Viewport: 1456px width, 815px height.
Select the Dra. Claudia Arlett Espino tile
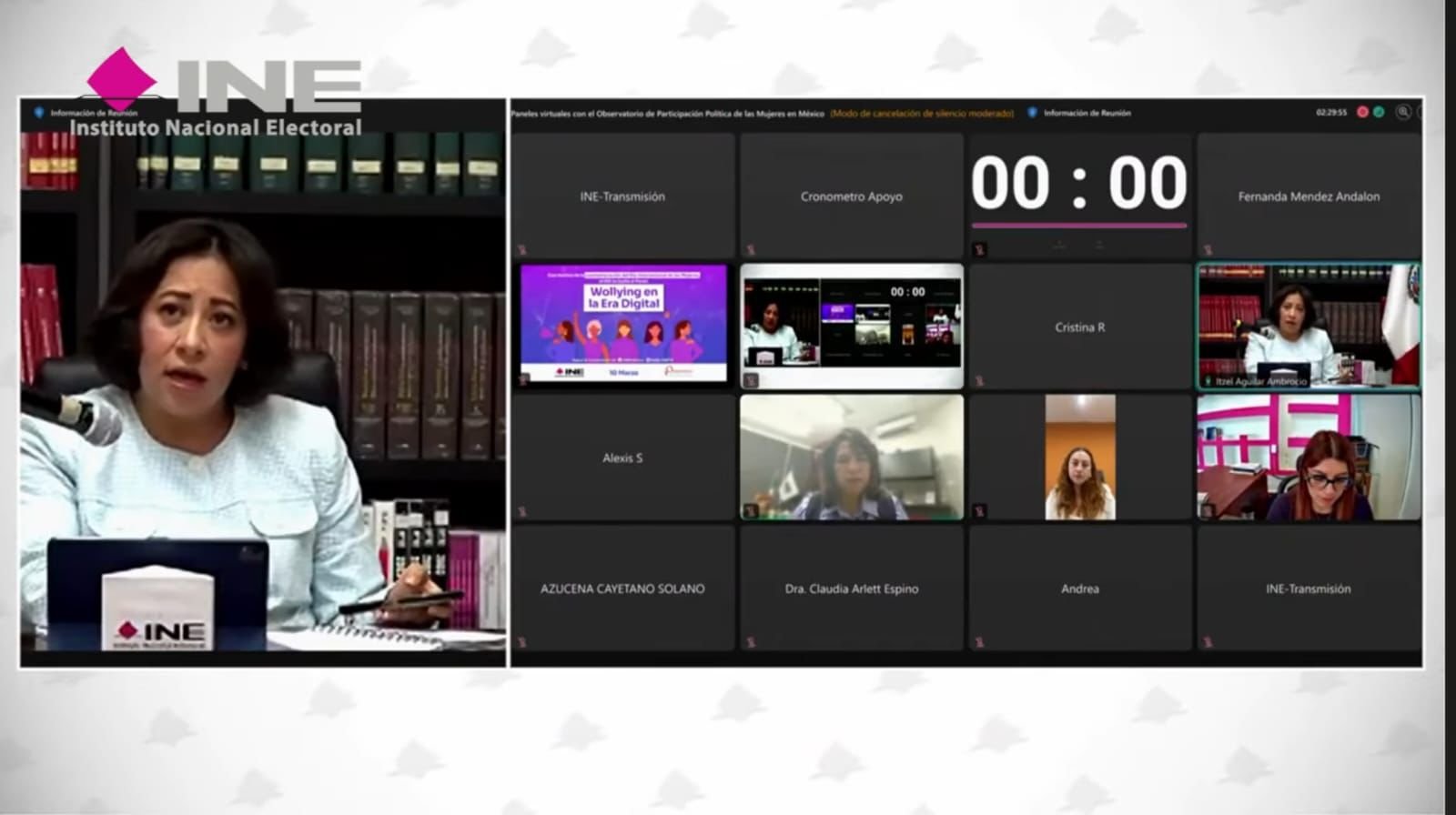point(851,589)
